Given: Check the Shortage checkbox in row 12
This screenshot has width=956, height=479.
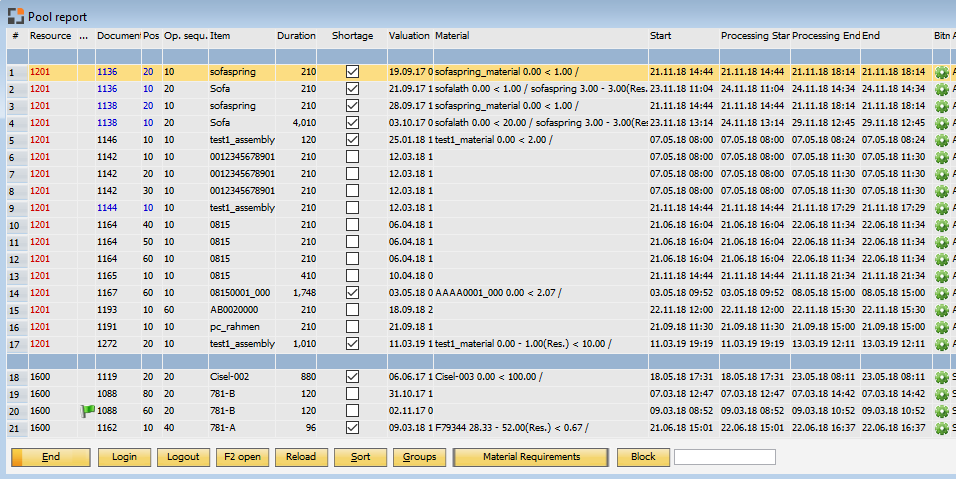Looking at the screenshot, I should coord(352,259).
